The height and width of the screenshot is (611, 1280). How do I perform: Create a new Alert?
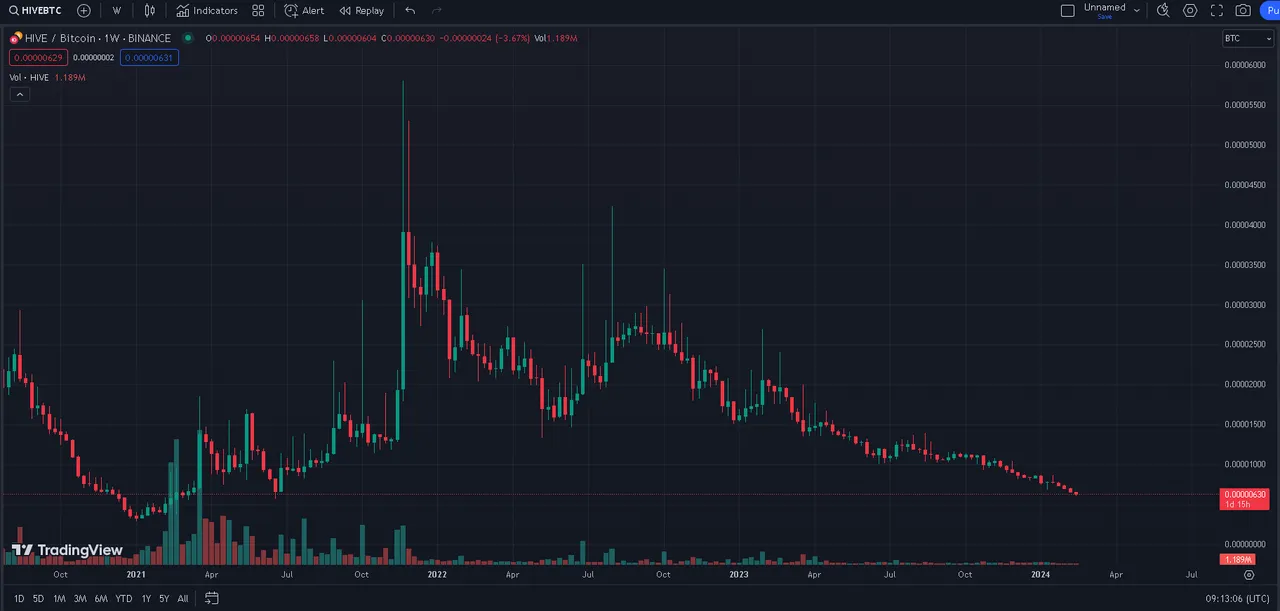[x=304, y=10]
